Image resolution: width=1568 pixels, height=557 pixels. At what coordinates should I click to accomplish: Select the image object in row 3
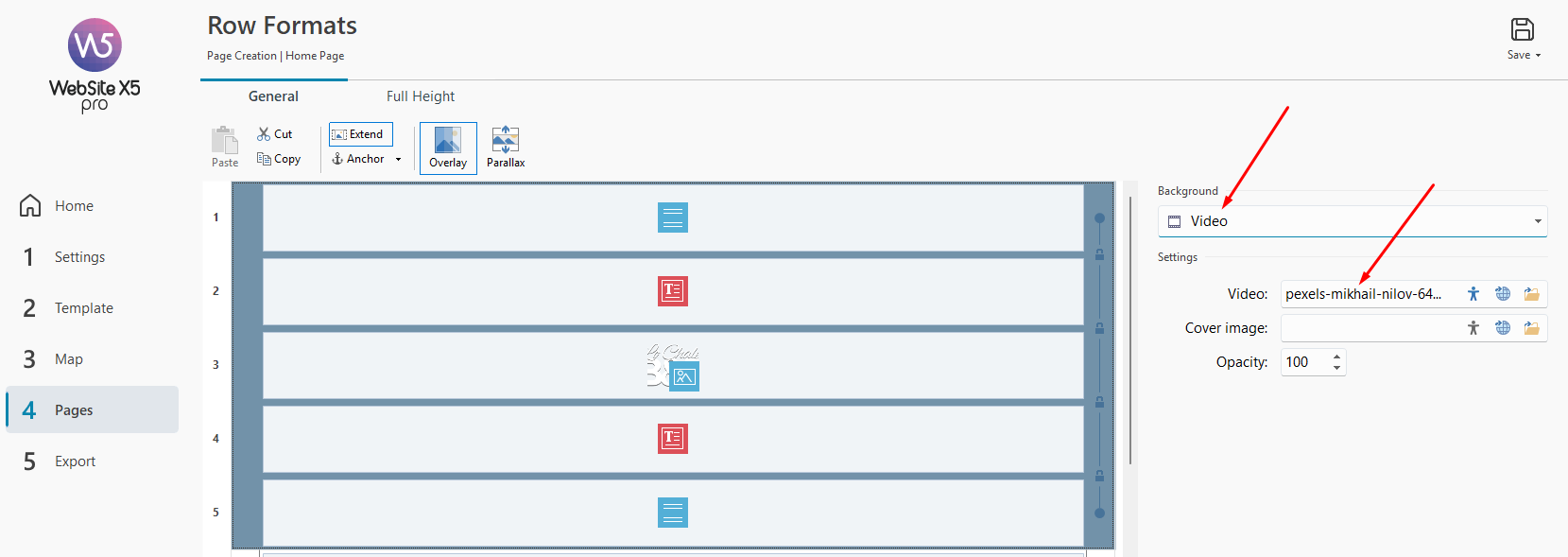tap(684, 376)
